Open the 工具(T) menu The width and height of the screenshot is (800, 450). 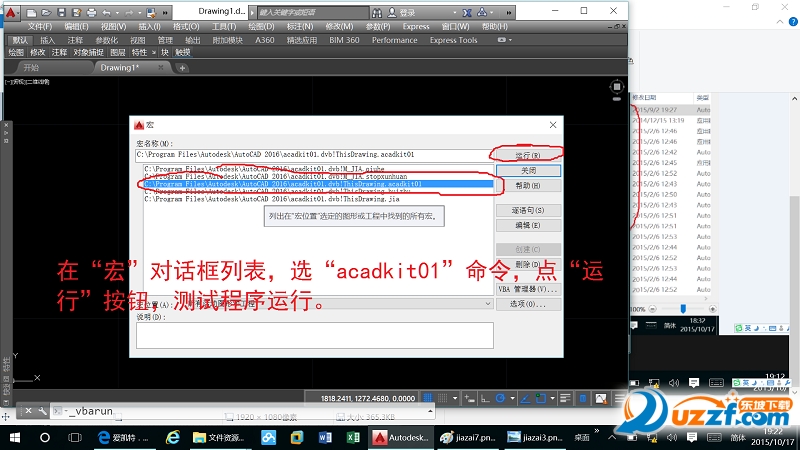(x=224, y=27)
